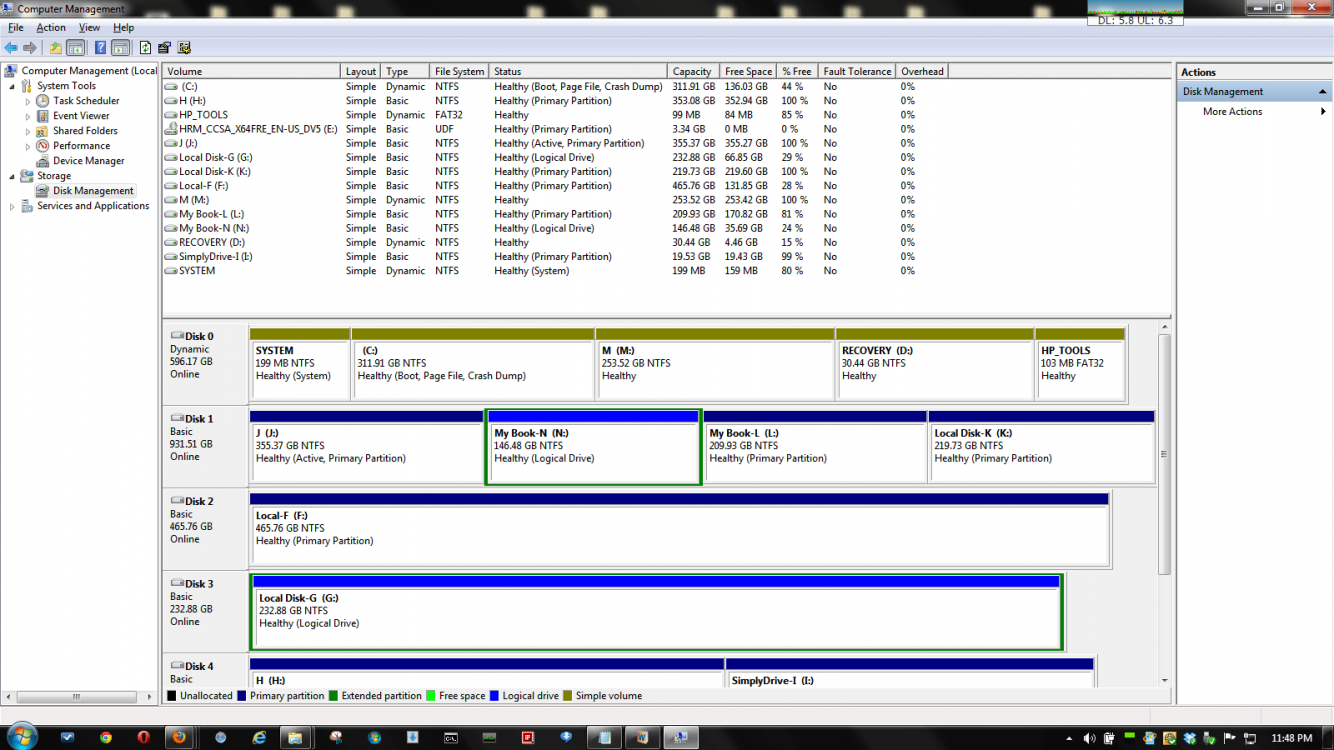Collapse the Disk Management actions header
This screenshot has width=1334, height=750.
pyautogui.click(x=1323, y=92)
